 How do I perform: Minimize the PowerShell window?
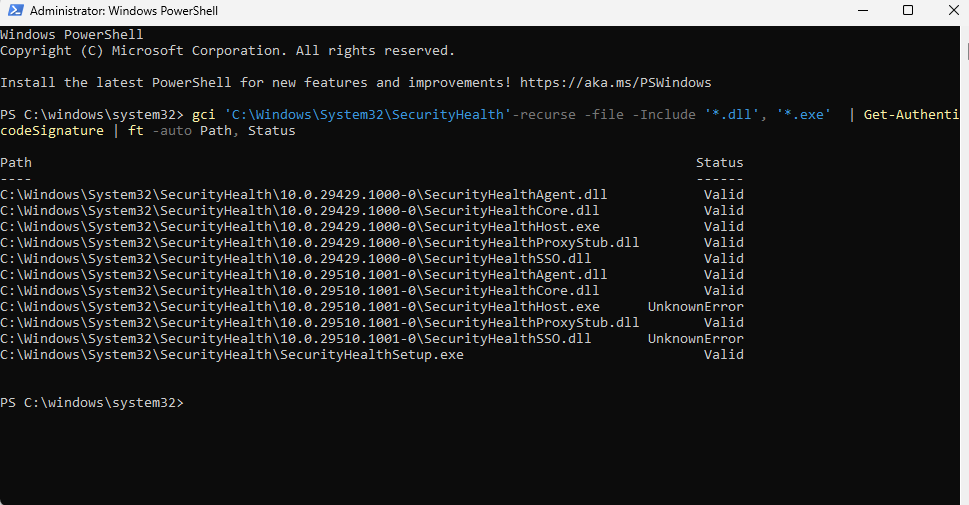(863, 11)
